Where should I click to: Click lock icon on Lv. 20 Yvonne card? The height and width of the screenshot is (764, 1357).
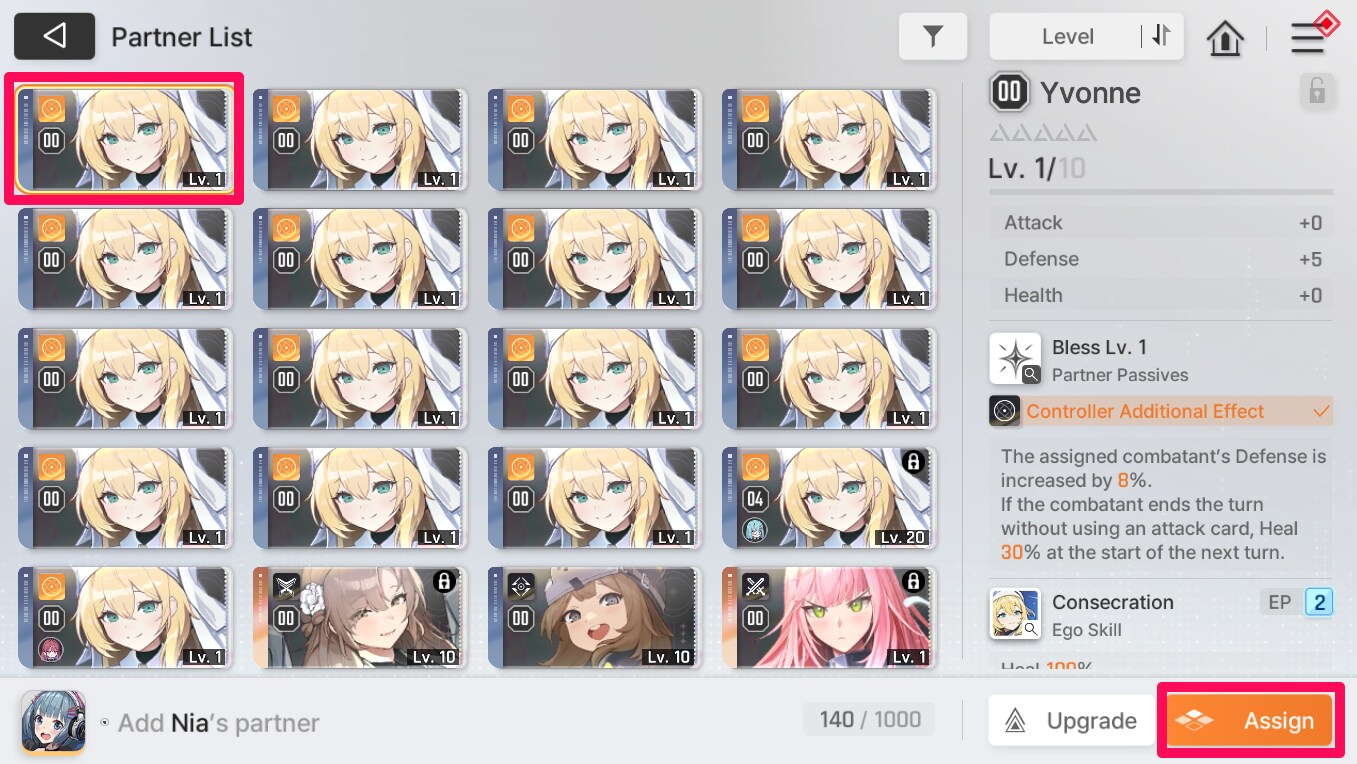[912, 461]
